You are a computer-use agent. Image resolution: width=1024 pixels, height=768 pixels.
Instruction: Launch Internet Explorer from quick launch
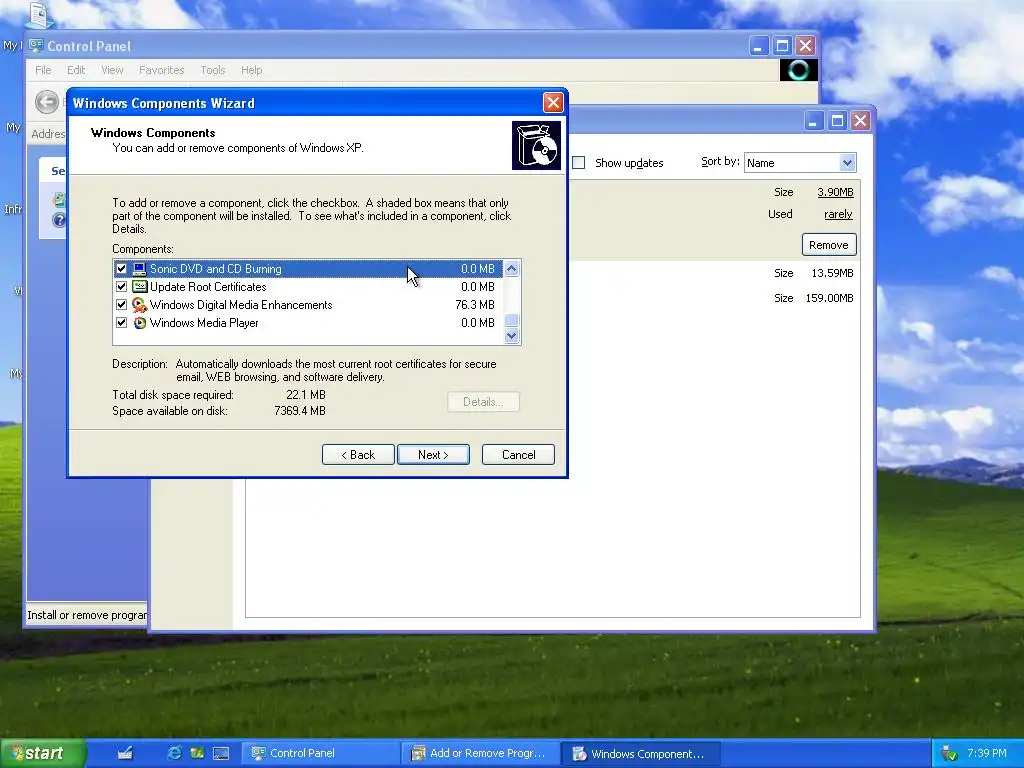174,753
